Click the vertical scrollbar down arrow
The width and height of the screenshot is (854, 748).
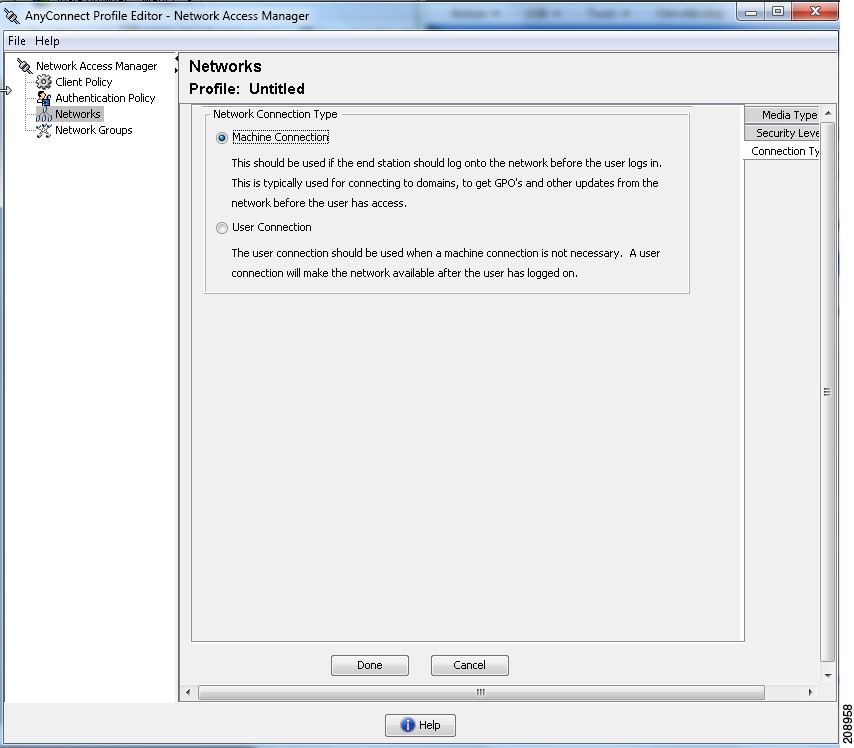tap(828, 676)
